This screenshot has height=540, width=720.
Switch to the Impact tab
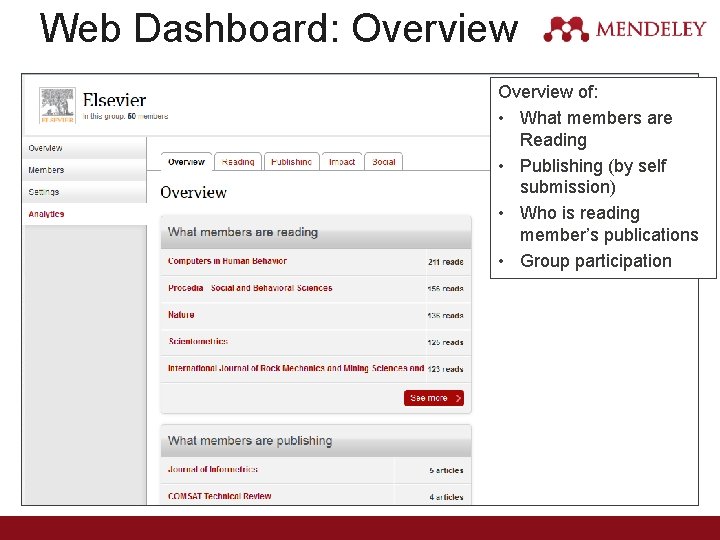click(342, 162)
